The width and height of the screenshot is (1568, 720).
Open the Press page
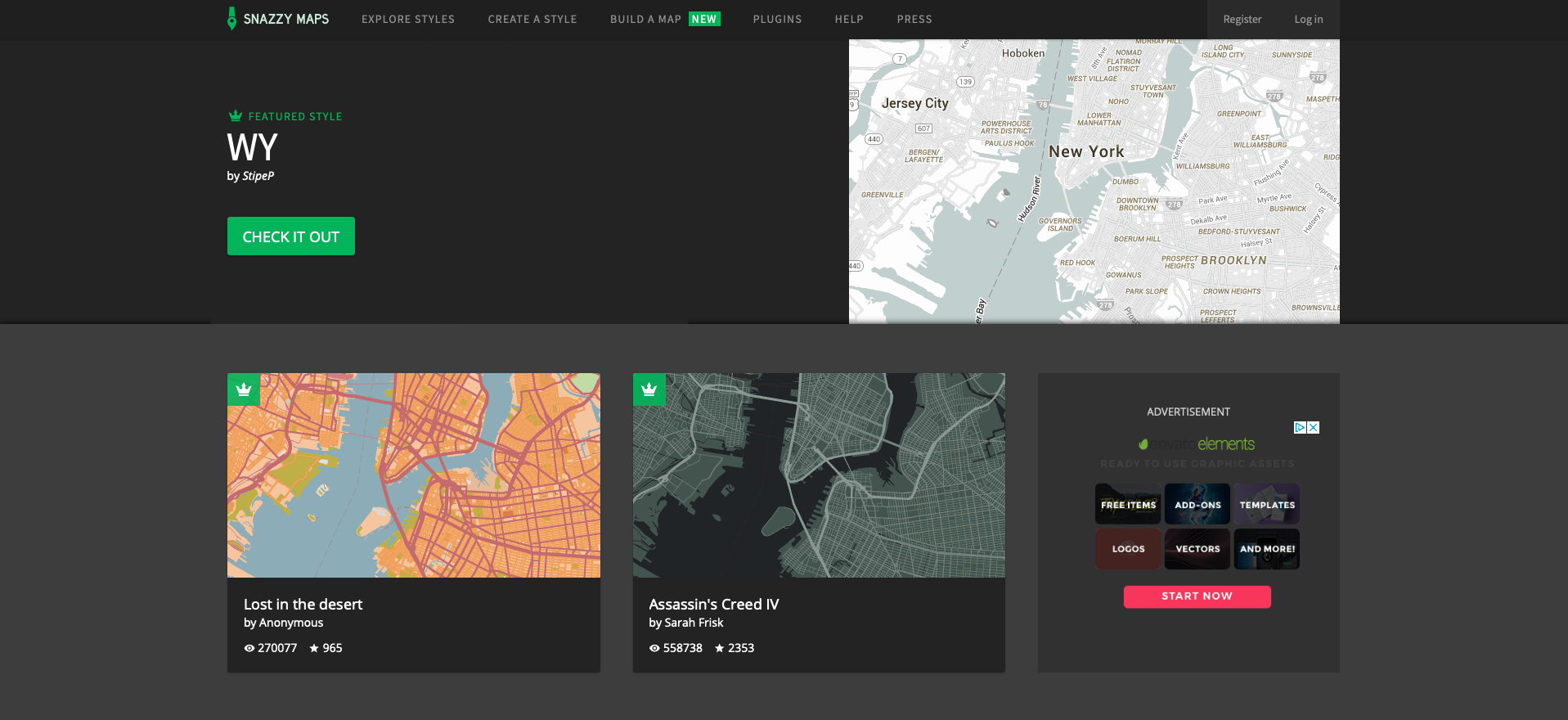914,19
